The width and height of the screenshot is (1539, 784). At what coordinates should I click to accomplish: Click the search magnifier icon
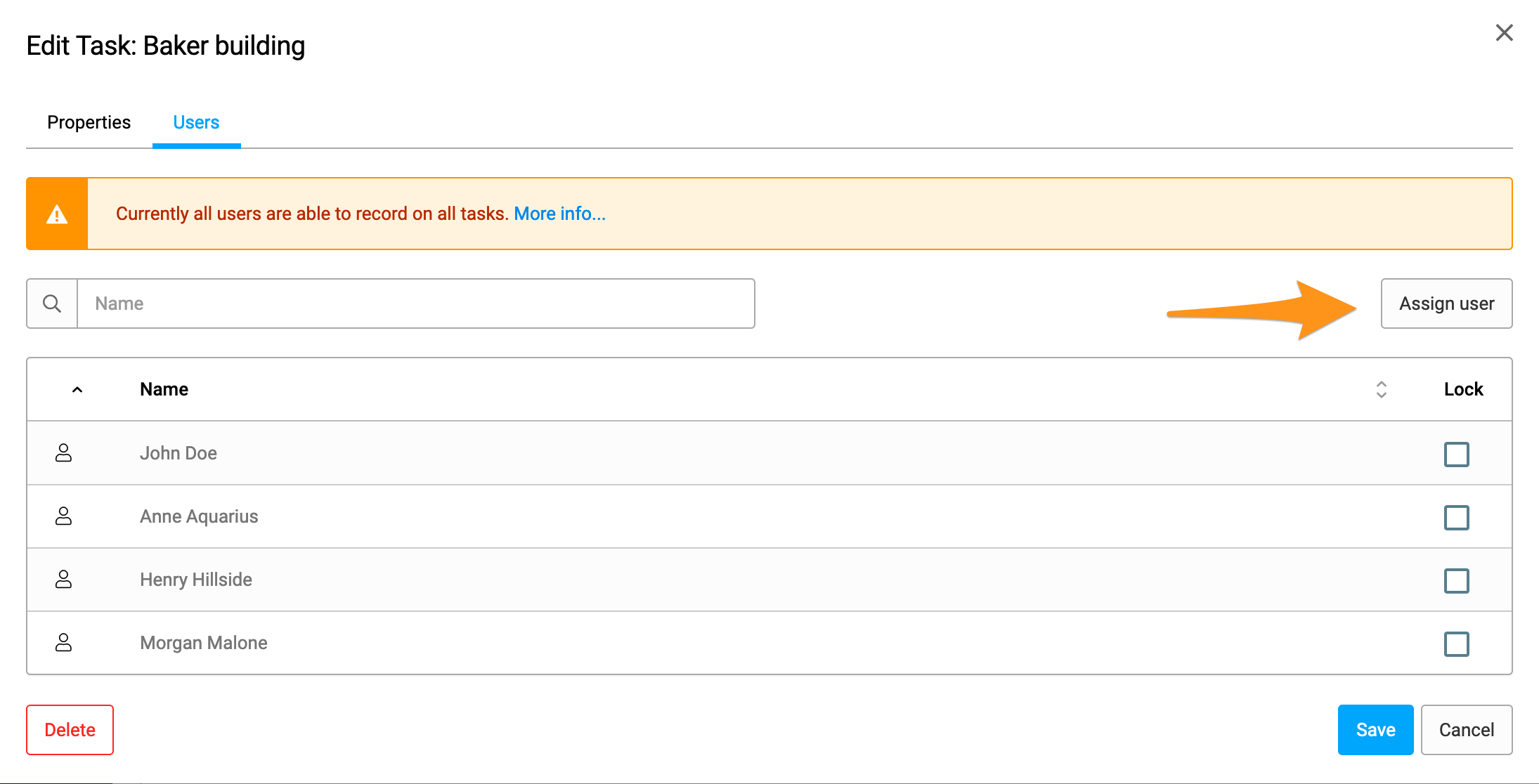coord(52,303)
